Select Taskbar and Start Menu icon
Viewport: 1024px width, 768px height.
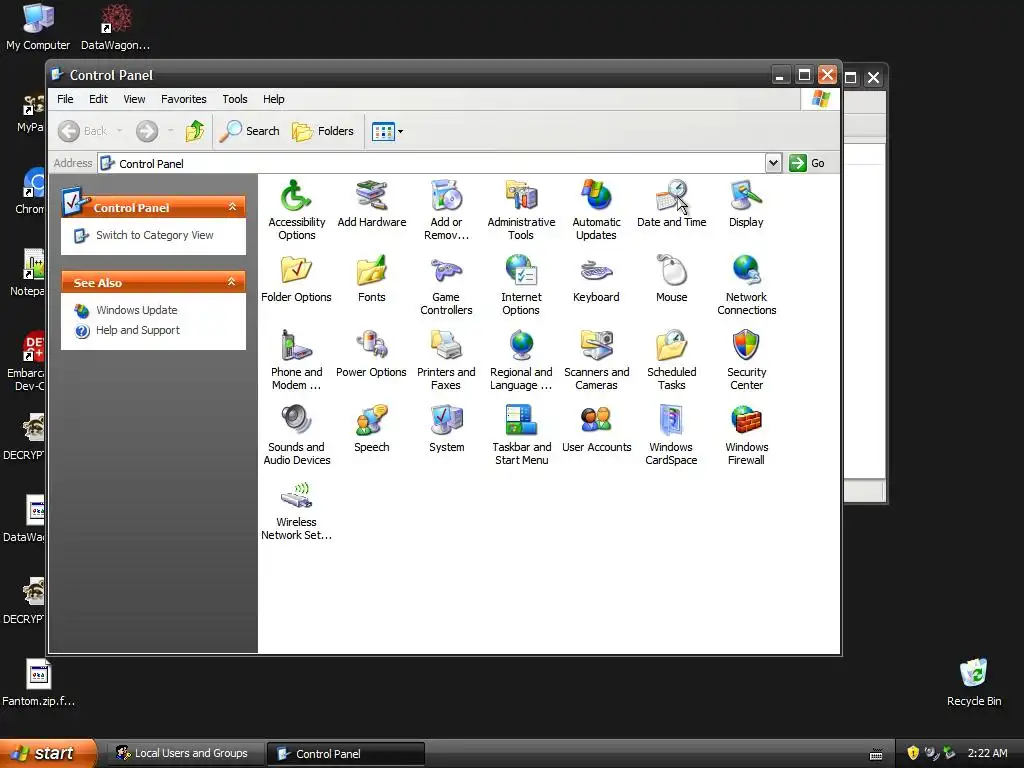[521, 435]
